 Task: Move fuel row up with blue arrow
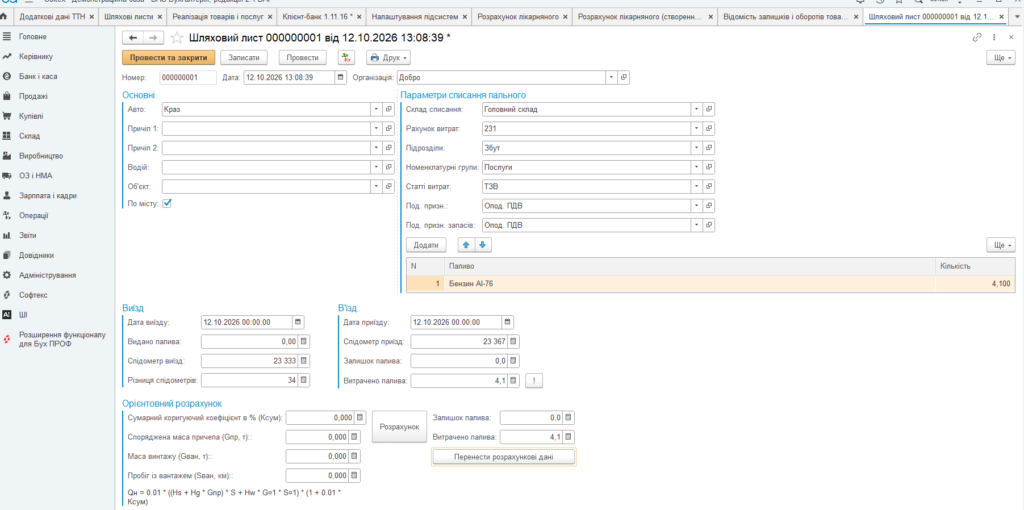466,245
